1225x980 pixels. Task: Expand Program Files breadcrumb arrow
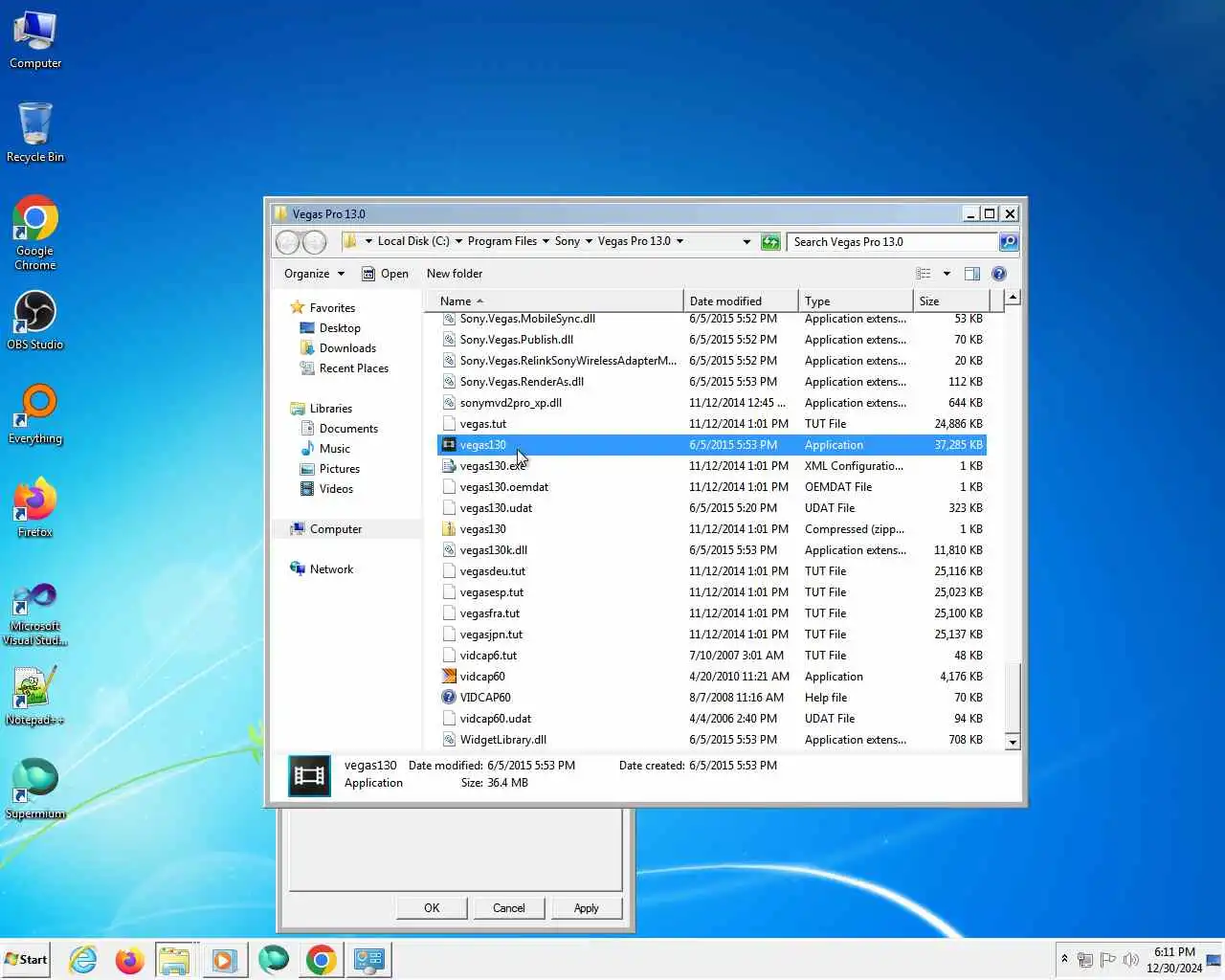click(546, 241)
